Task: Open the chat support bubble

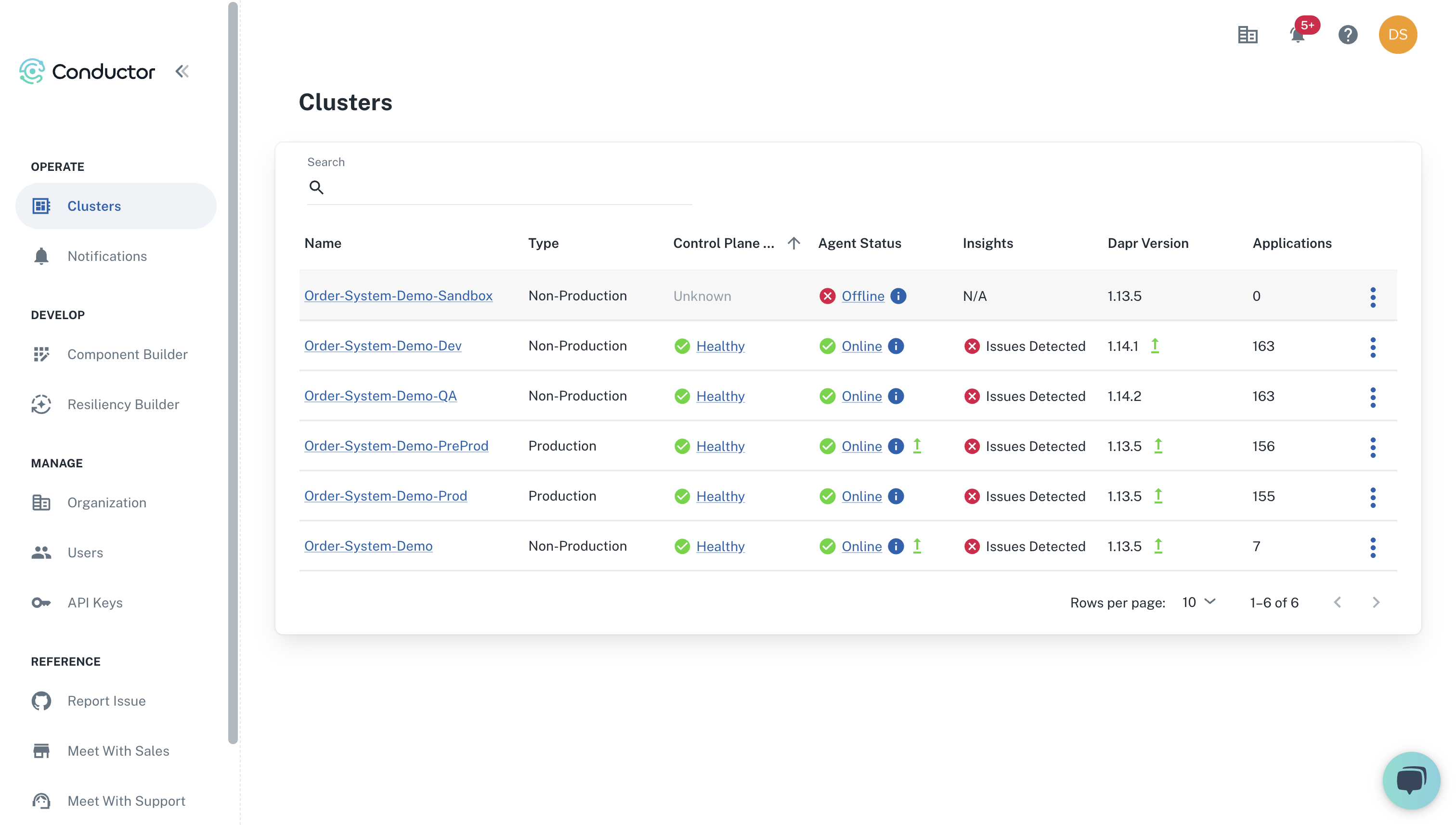Action: click(1411, 780)
